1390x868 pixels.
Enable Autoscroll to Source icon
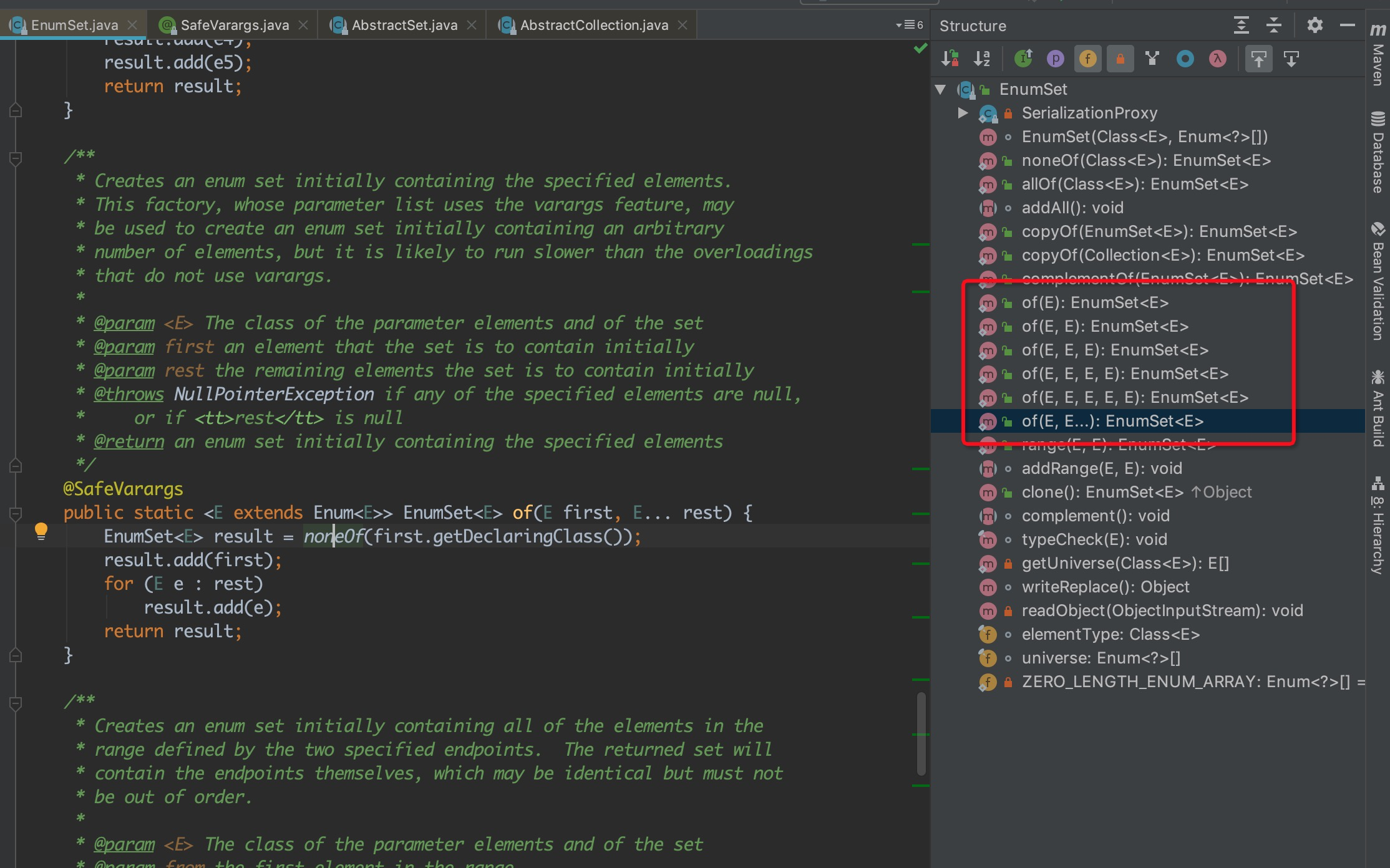click(1259, 59)
